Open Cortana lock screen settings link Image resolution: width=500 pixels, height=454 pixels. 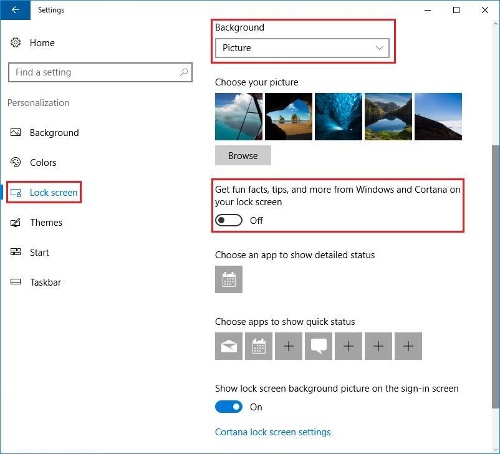[x=273, y=432]
